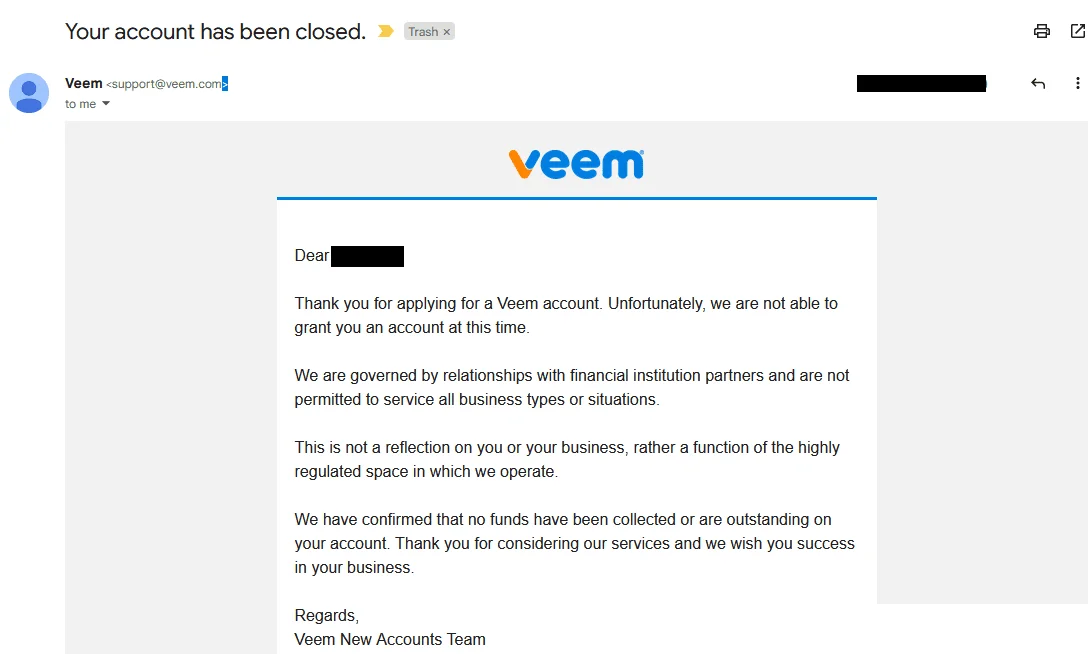Click the Veem logo in the email
1091x654 pixels.
(576, 164)
